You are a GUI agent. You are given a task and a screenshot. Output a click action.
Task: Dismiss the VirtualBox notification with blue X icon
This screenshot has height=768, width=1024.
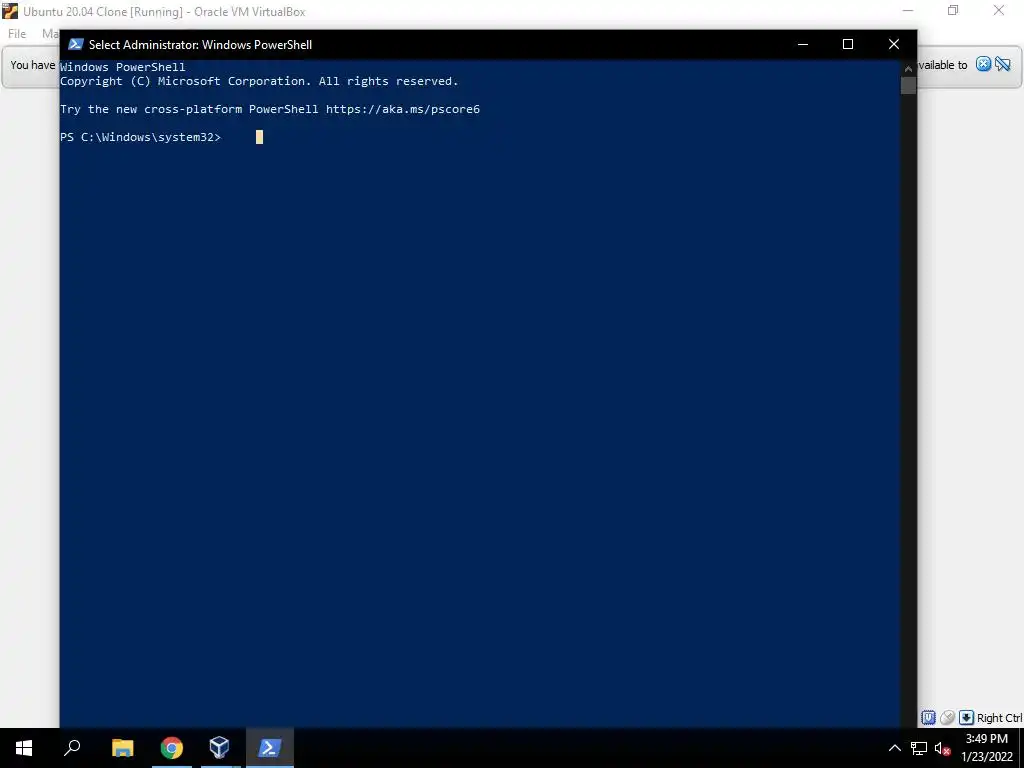click(983, 64)
